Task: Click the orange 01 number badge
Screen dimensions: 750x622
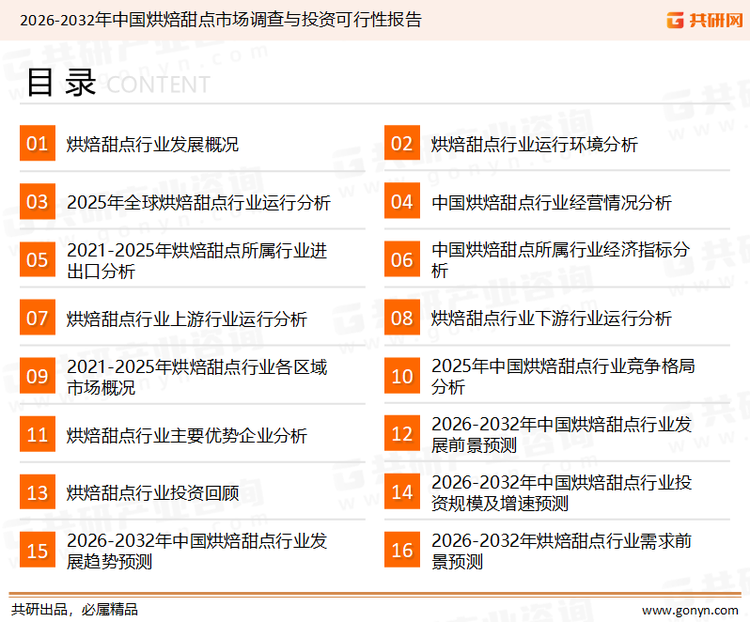Action: coord(37,144)
